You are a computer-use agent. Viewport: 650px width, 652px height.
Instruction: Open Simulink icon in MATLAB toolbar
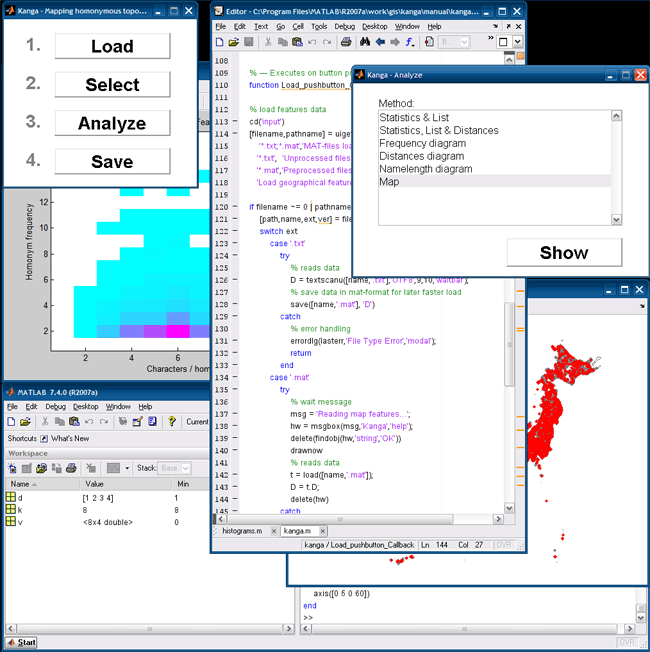[x=123, y=422]
